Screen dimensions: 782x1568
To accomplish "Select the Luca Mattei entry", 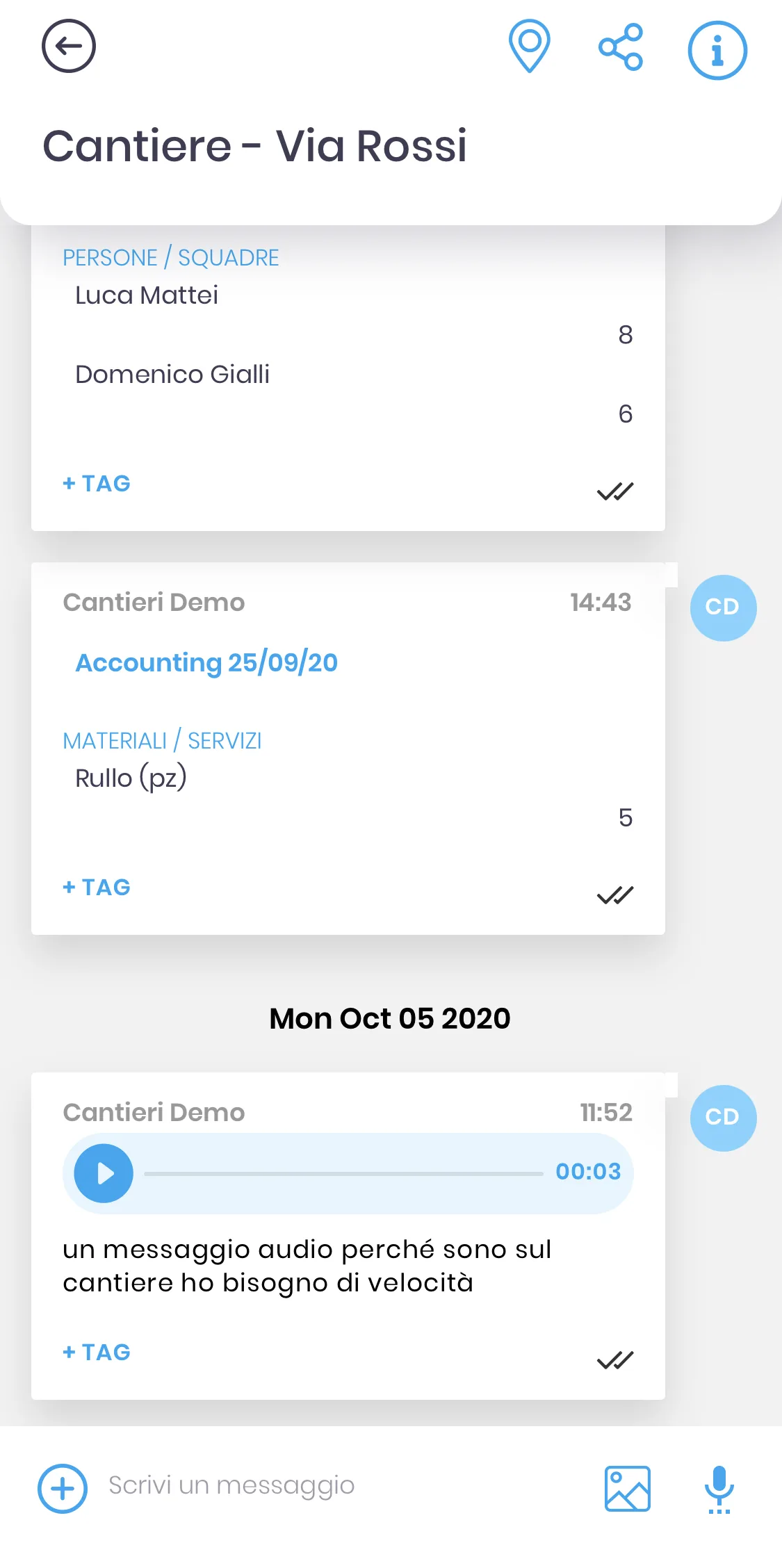I will [147, 295].
